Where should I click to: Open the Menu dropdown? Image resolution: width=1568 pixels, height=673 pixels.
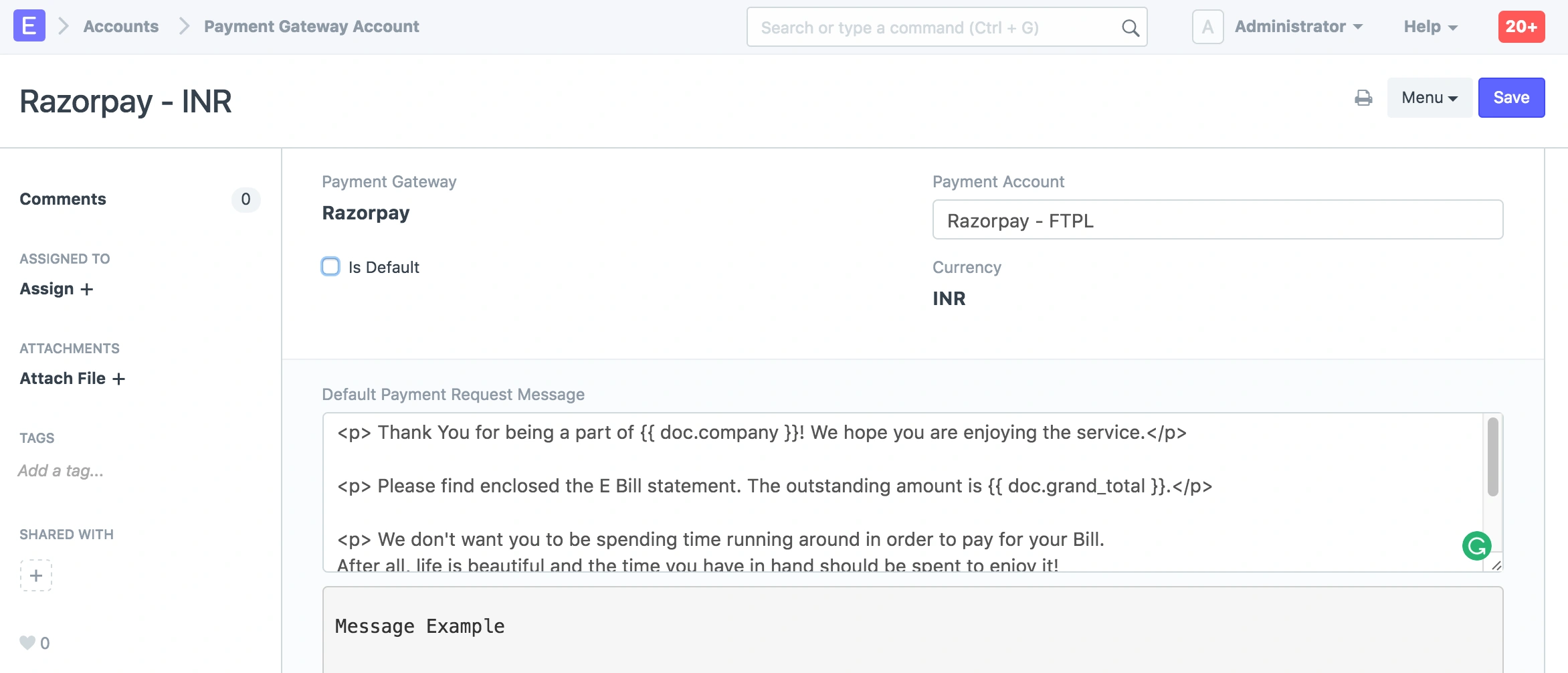(x=1429, y=97)
